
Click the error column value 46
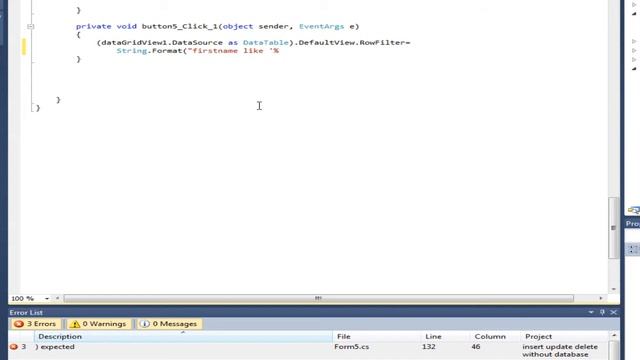click(x=476, y=347)
